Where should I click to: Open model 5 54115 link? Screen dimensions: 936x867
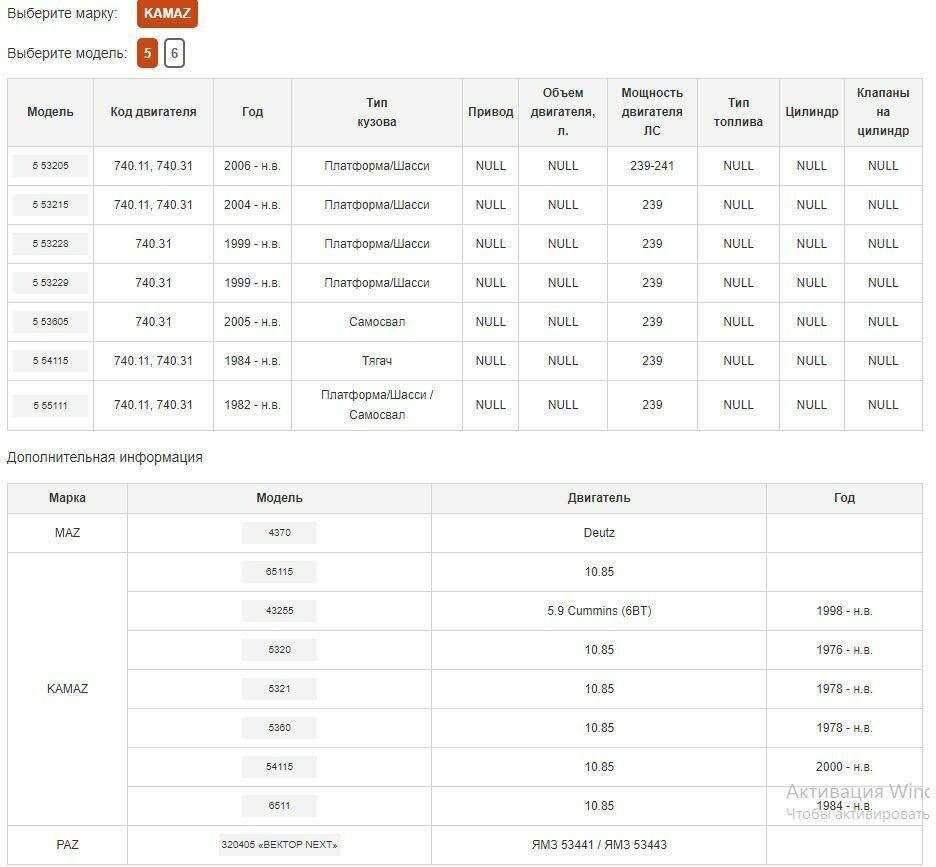click(x=50, y=361)
